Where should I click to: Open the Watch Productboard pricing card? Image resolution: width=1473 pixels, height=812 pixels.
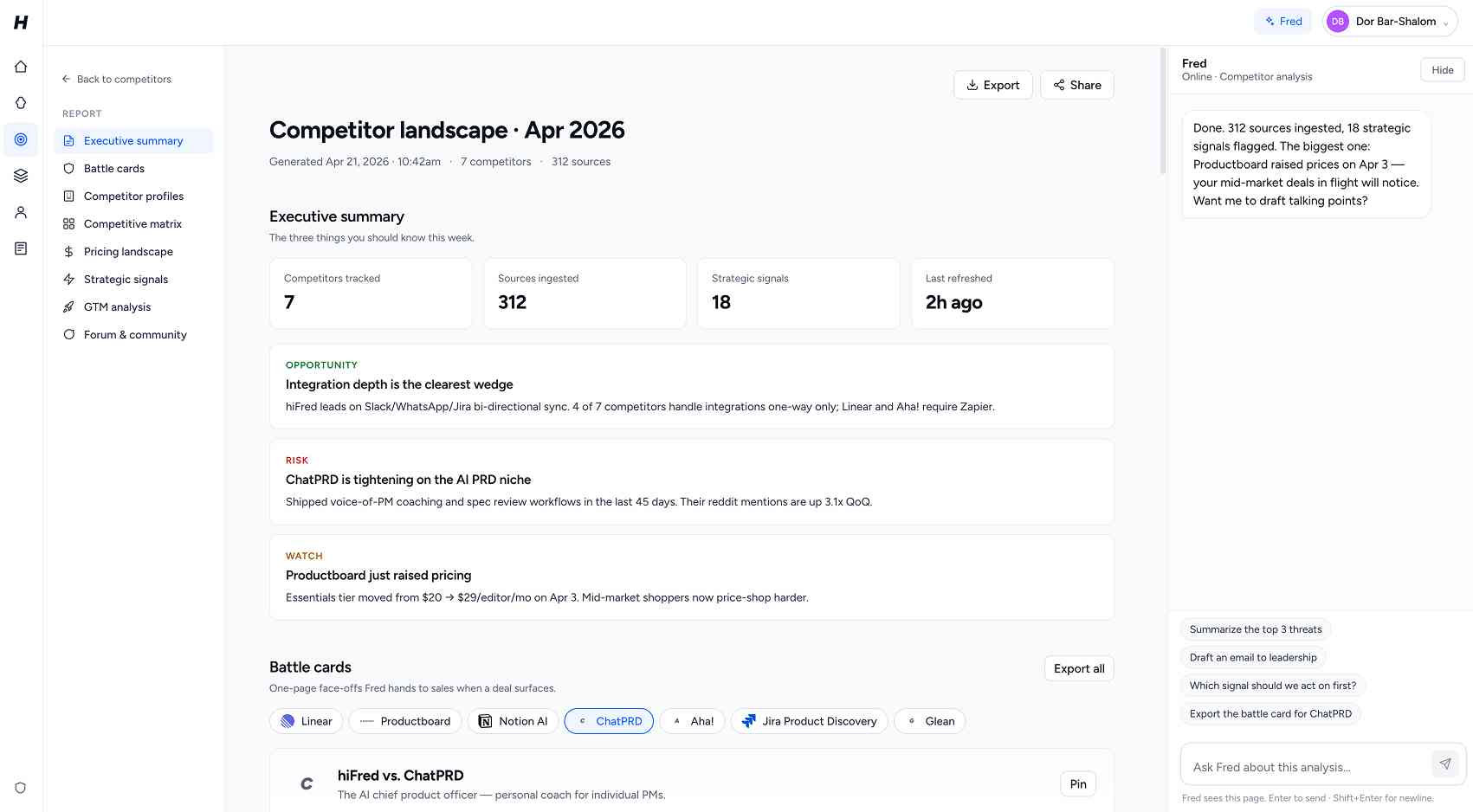coord(692,577)
